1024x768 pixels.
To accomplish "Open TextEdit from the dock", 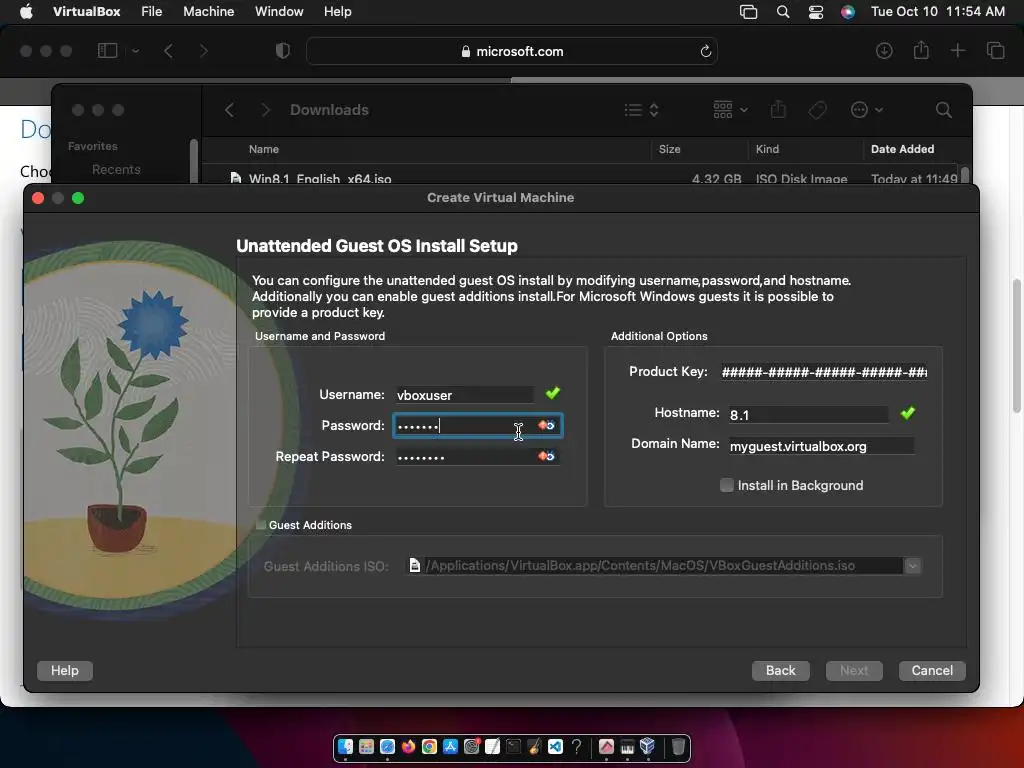I will [492, 746].
